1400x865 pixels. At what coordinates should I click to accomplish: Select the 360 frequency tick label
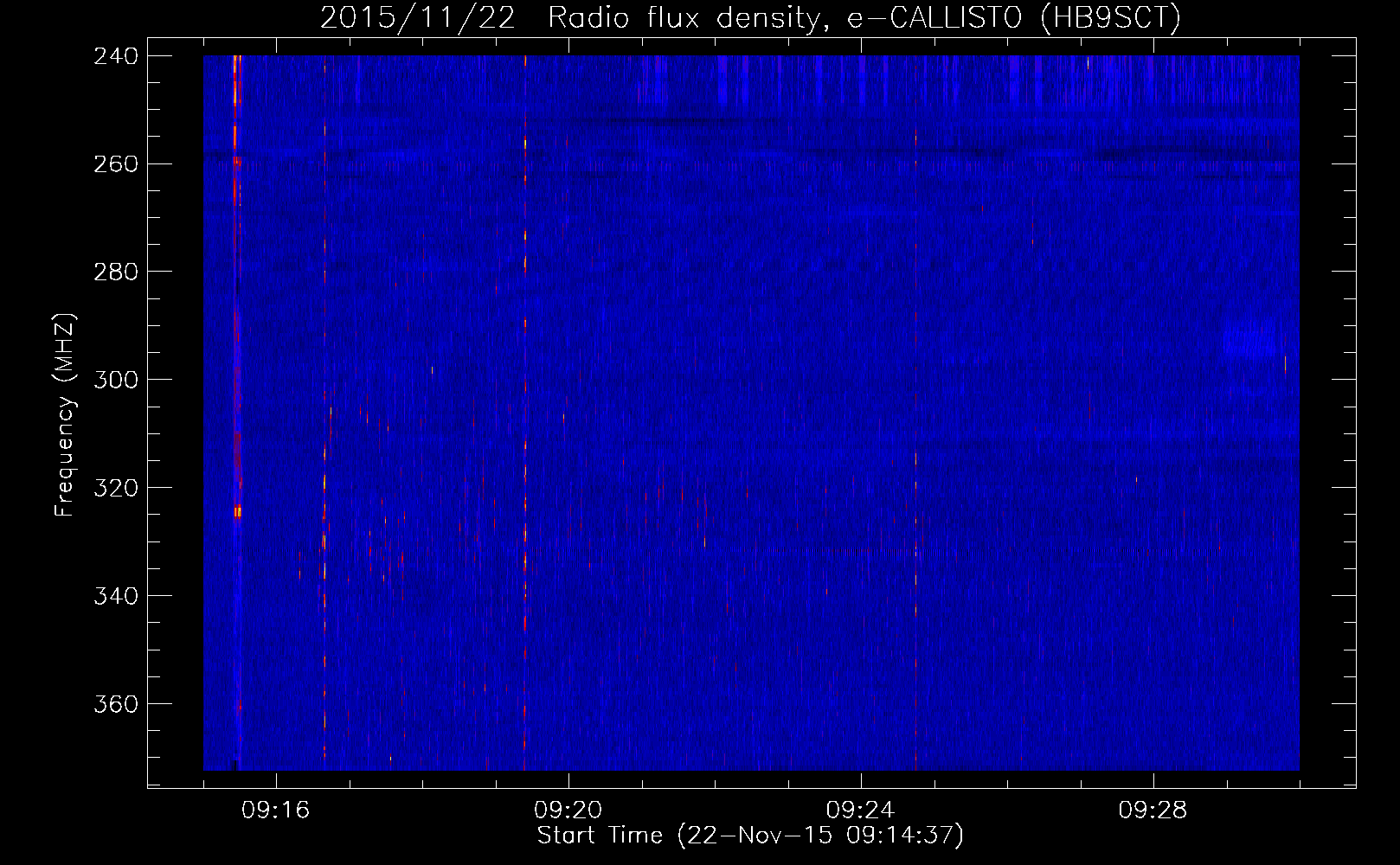116,704
